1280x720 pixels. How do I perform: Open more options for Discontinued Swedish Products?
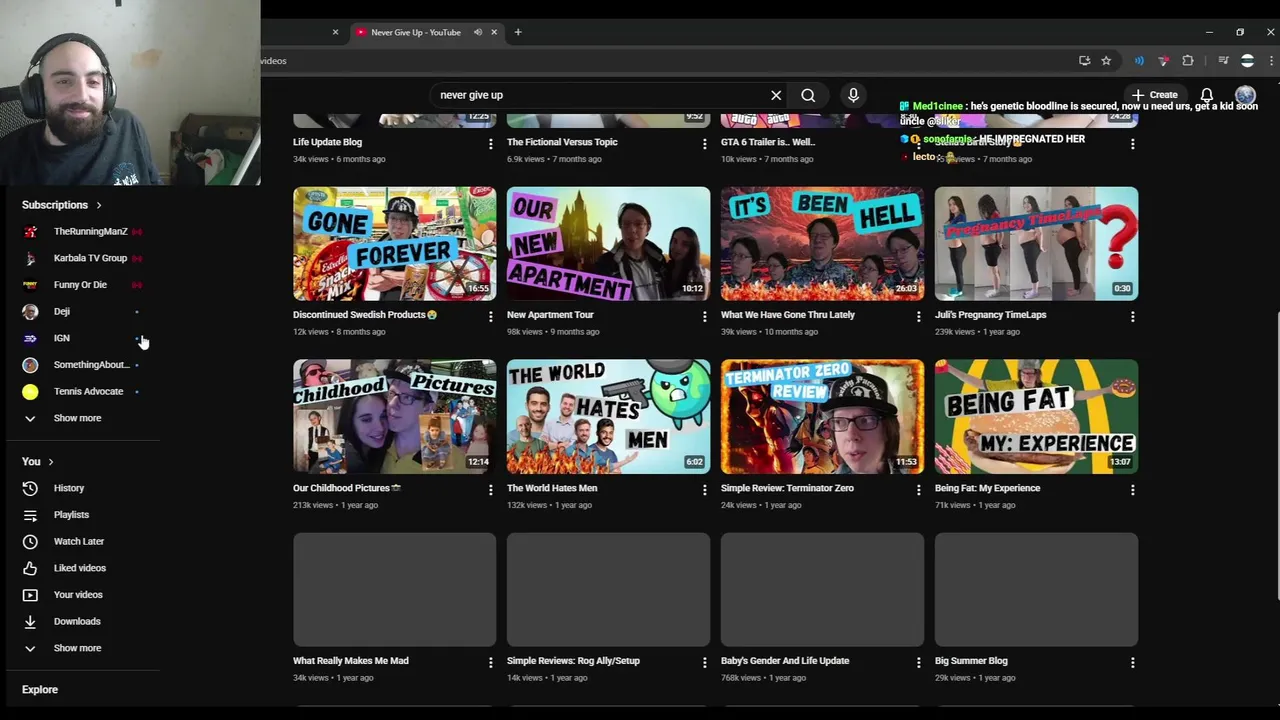click(490, 317)
